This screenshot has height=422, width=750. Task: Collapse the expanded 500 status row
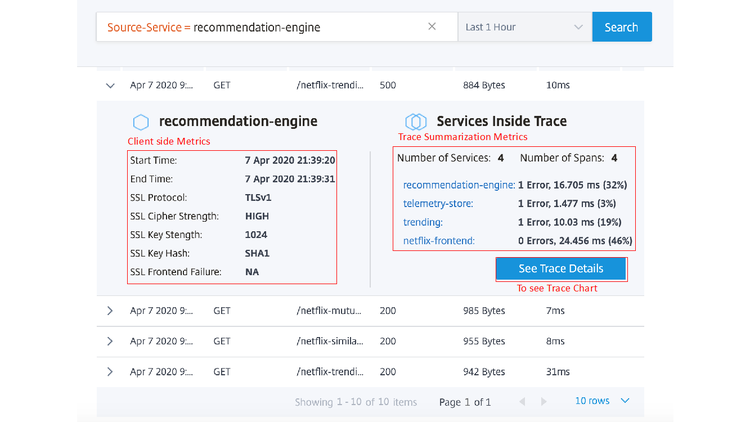coord(110,86)
